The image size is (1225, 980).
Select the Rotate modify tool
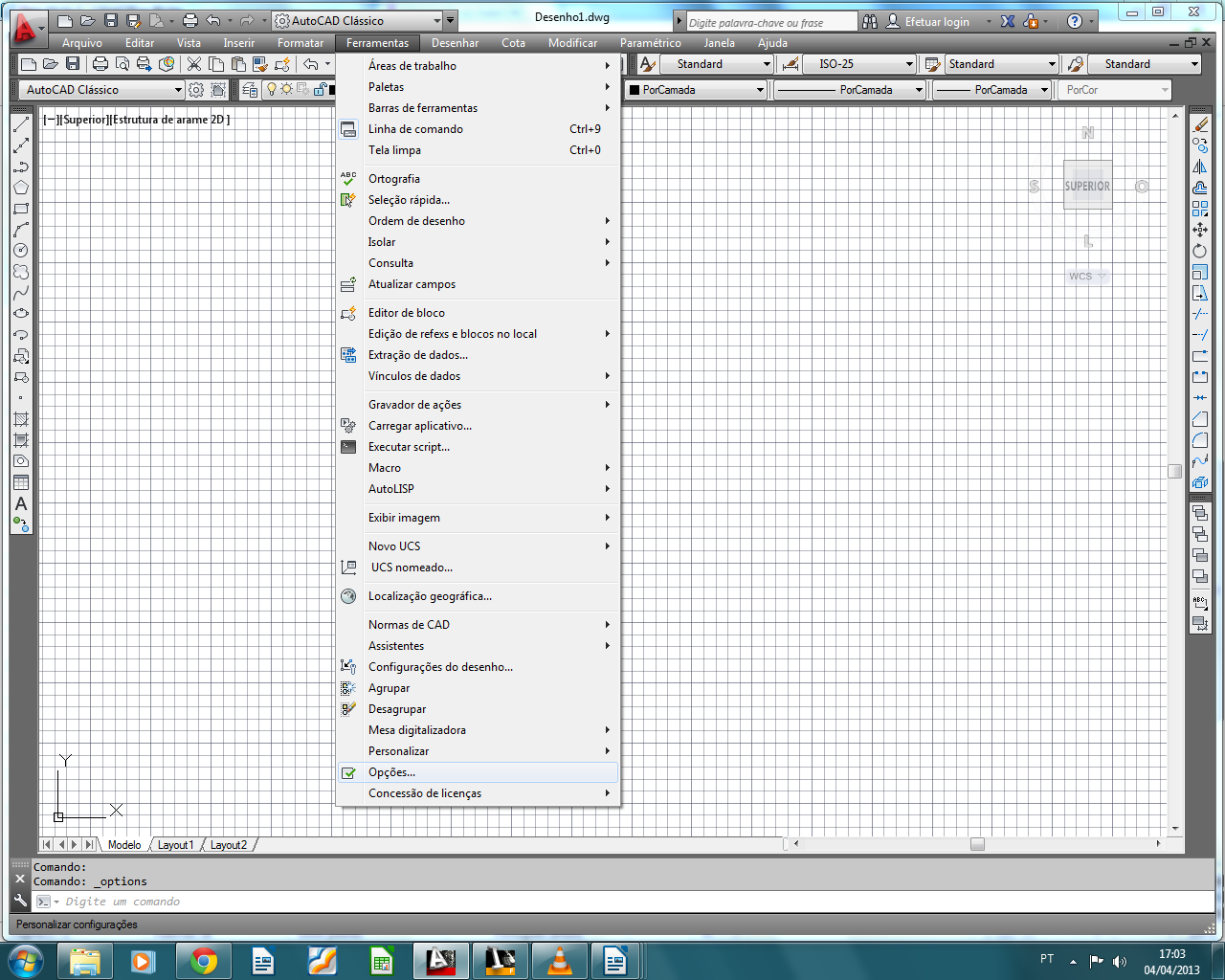[x=1200, y=251]
